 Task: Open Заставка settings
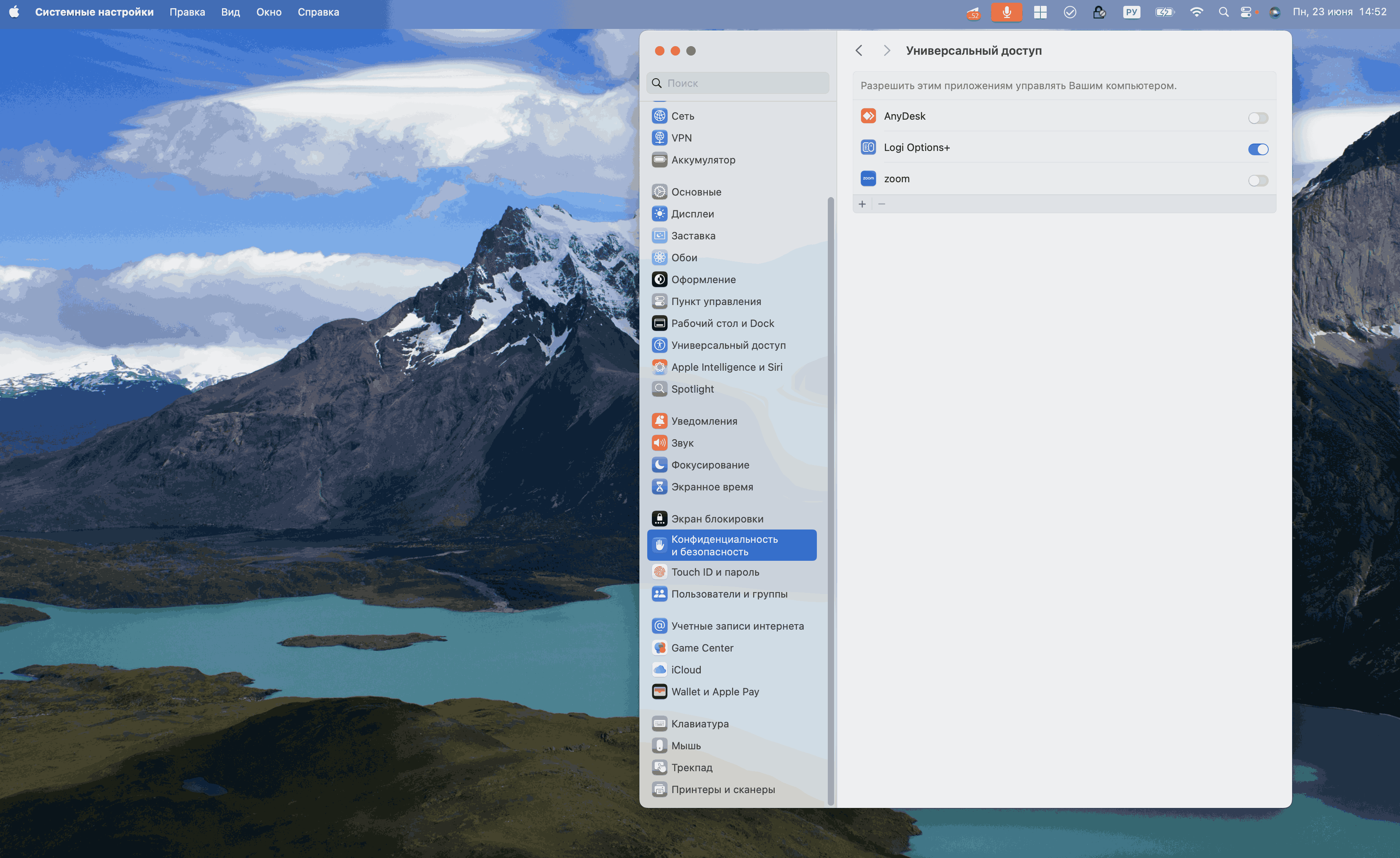pos(732,235)
